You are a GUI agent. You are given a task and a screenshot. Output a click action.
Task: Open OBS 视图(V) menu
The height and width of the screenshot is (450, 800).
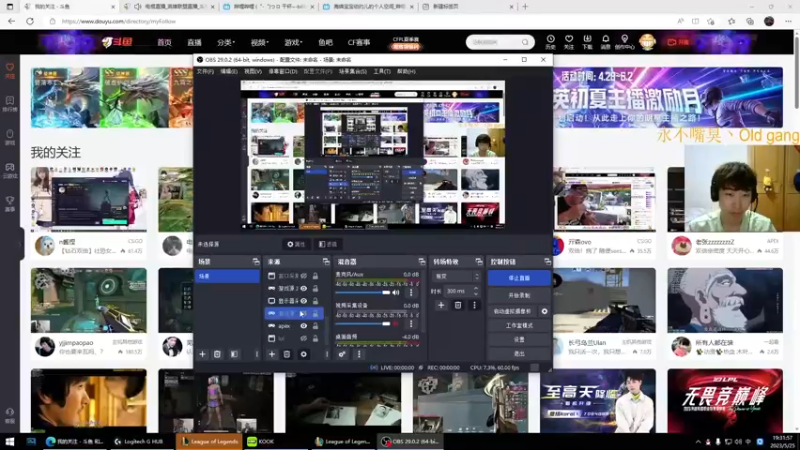253,71
